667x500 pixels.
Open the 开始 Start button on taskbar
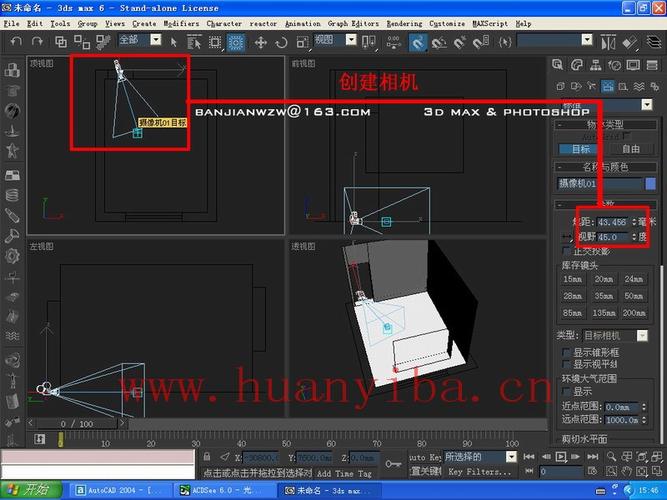(31, 490)
